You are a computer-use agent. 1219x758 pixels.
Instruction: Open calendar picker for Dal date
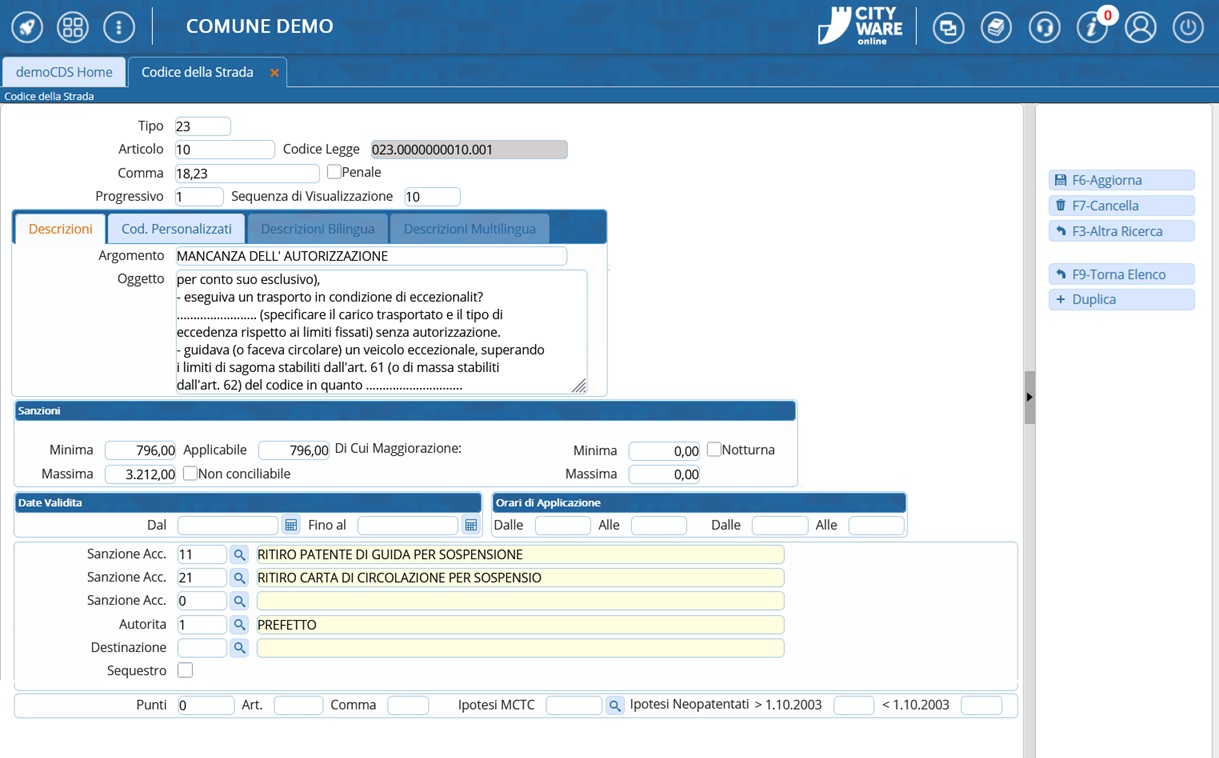291,525
